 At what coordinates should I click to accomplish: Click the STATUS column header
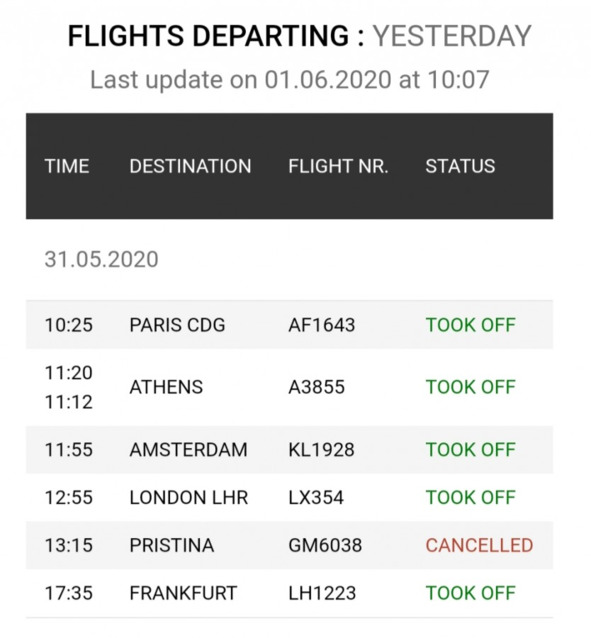(x=460, y=166)
